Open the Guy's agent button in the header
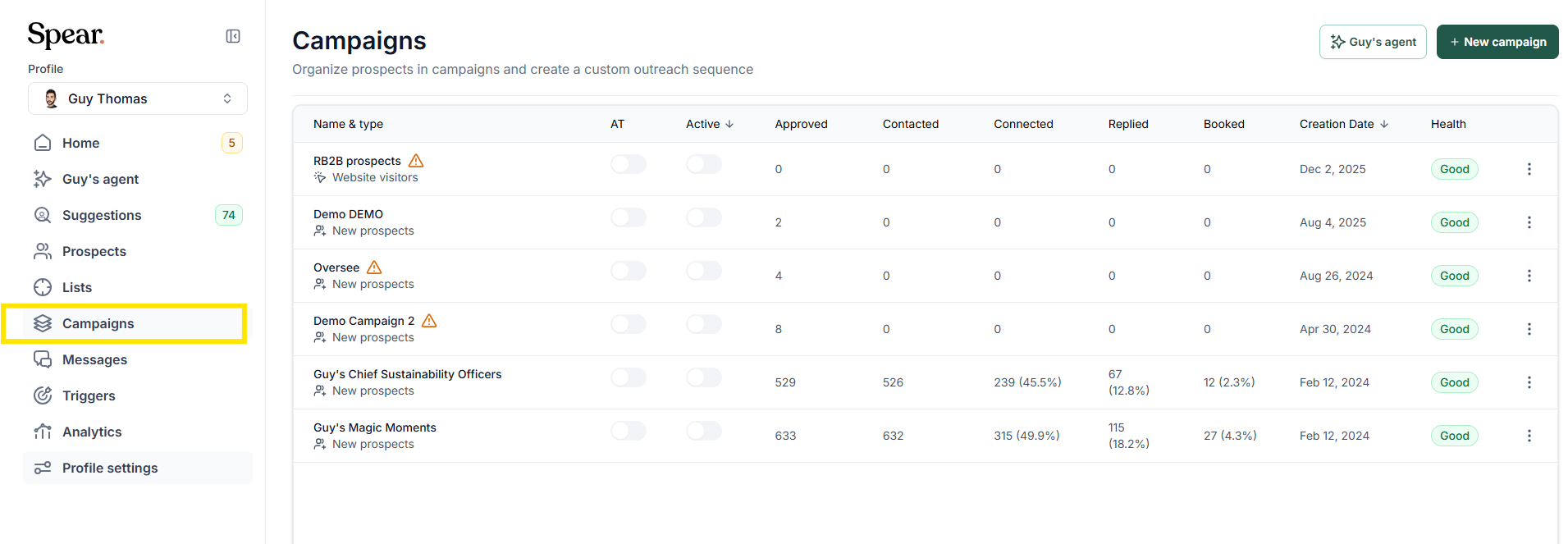Viewport: 1568px width, 544px height. (1373, 42)
